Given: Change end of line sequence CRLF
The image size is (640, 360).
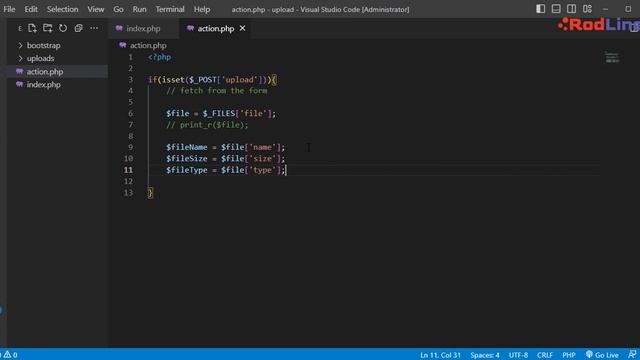Looking at the screenshot, I should coord(544,355).
